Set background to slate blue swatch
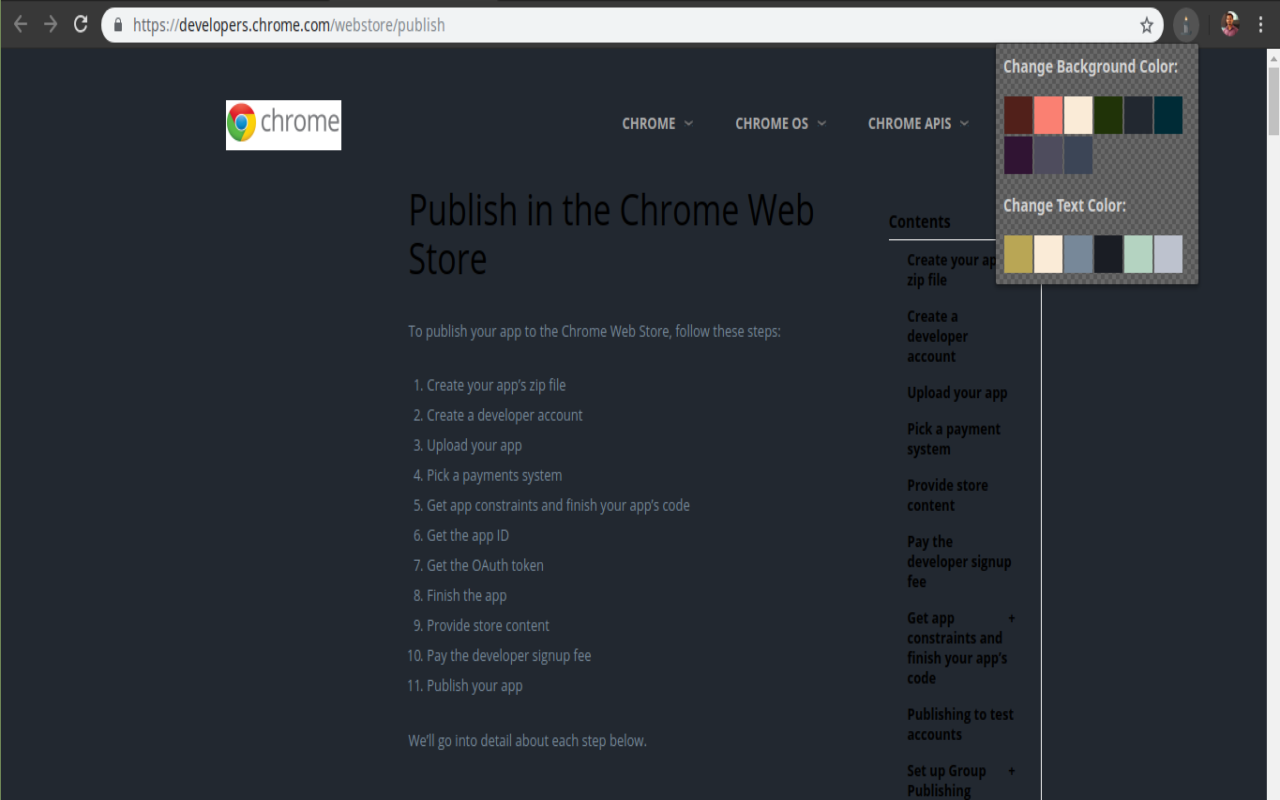 [x=1079, y=155]
